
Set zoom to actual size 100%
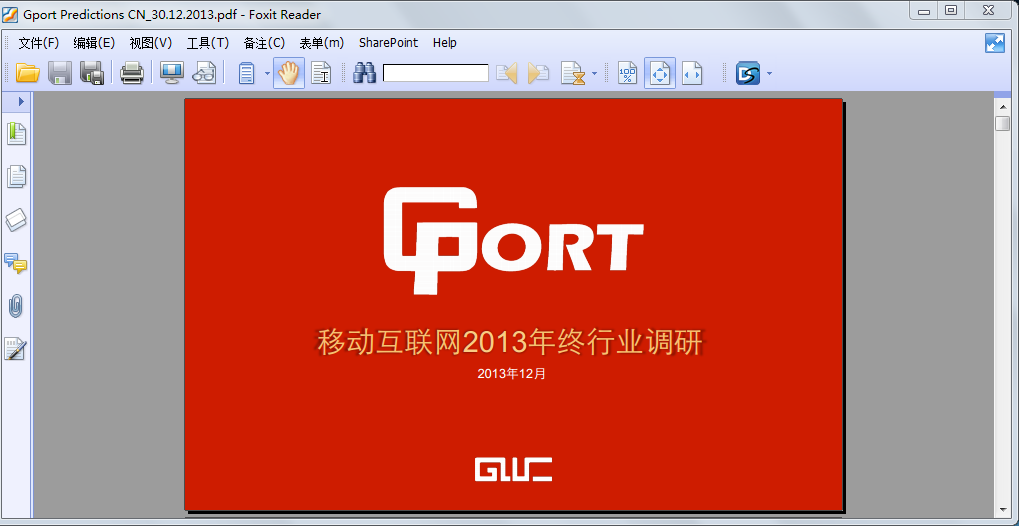[x=627, y=73]
